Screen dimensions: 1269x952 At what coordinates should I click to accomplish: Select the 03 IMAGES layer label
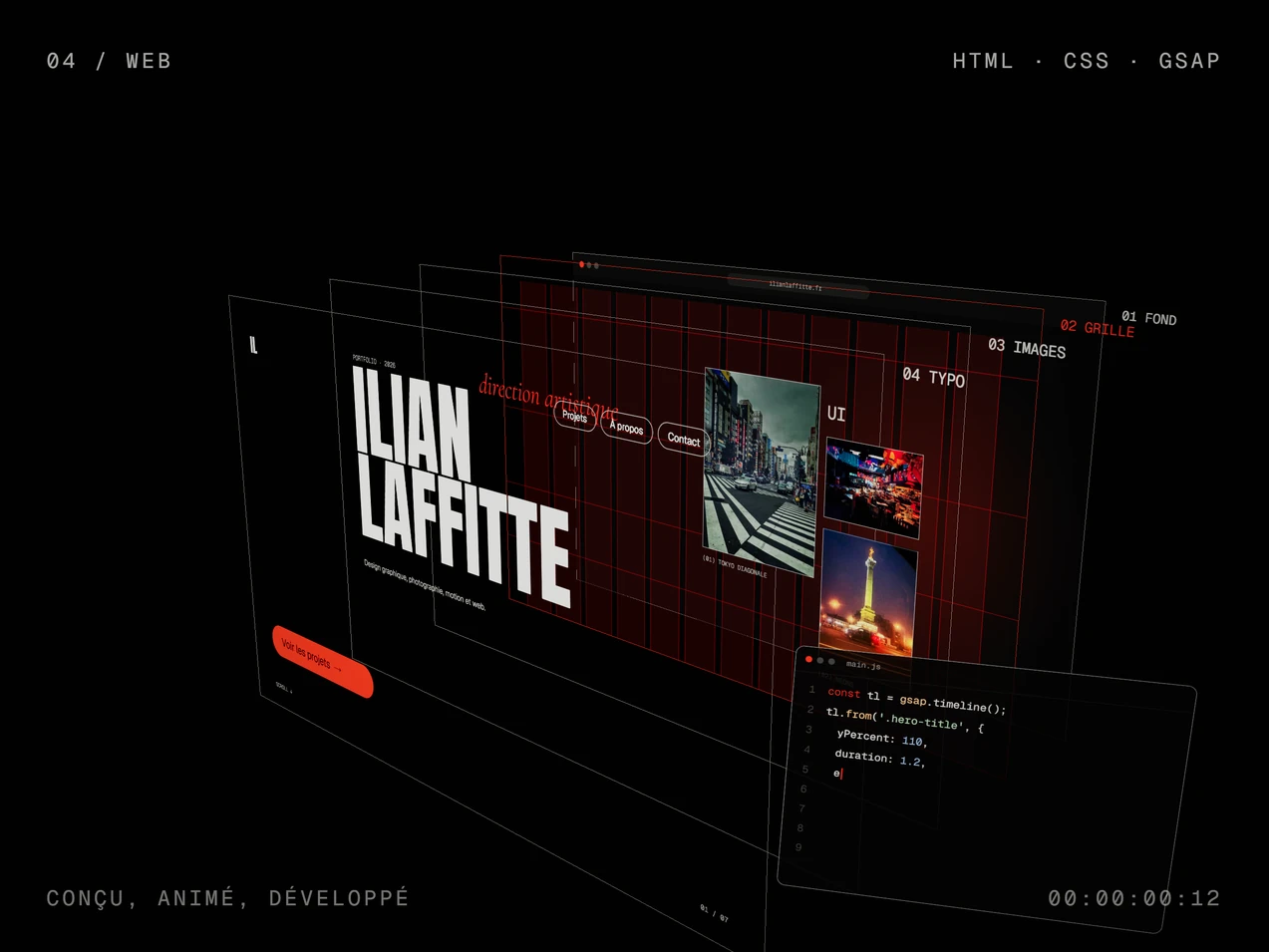pos(1027,348)
